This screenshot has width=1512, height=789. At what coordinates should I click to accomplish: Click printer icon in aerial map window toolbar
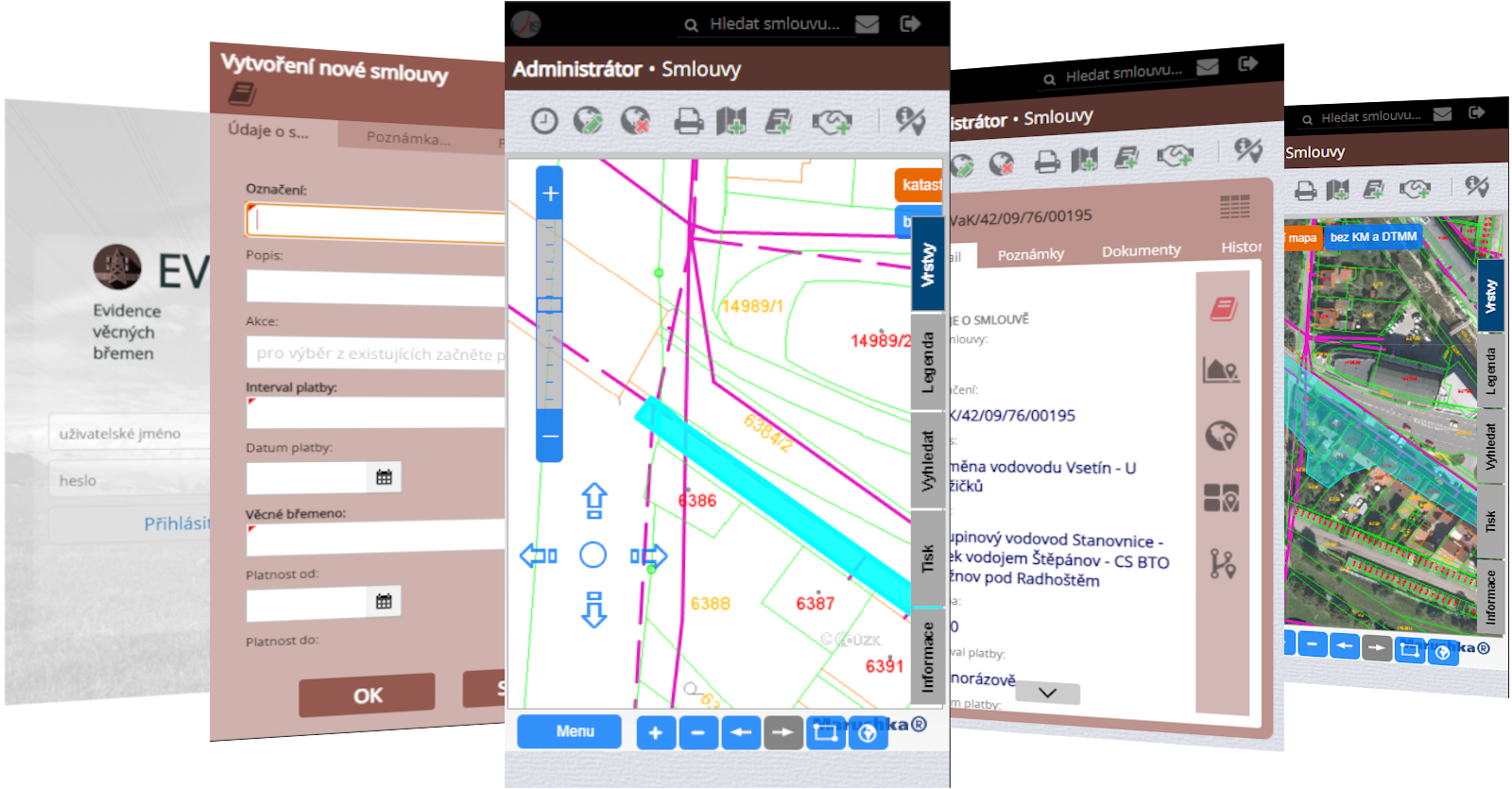[1306, 191]
